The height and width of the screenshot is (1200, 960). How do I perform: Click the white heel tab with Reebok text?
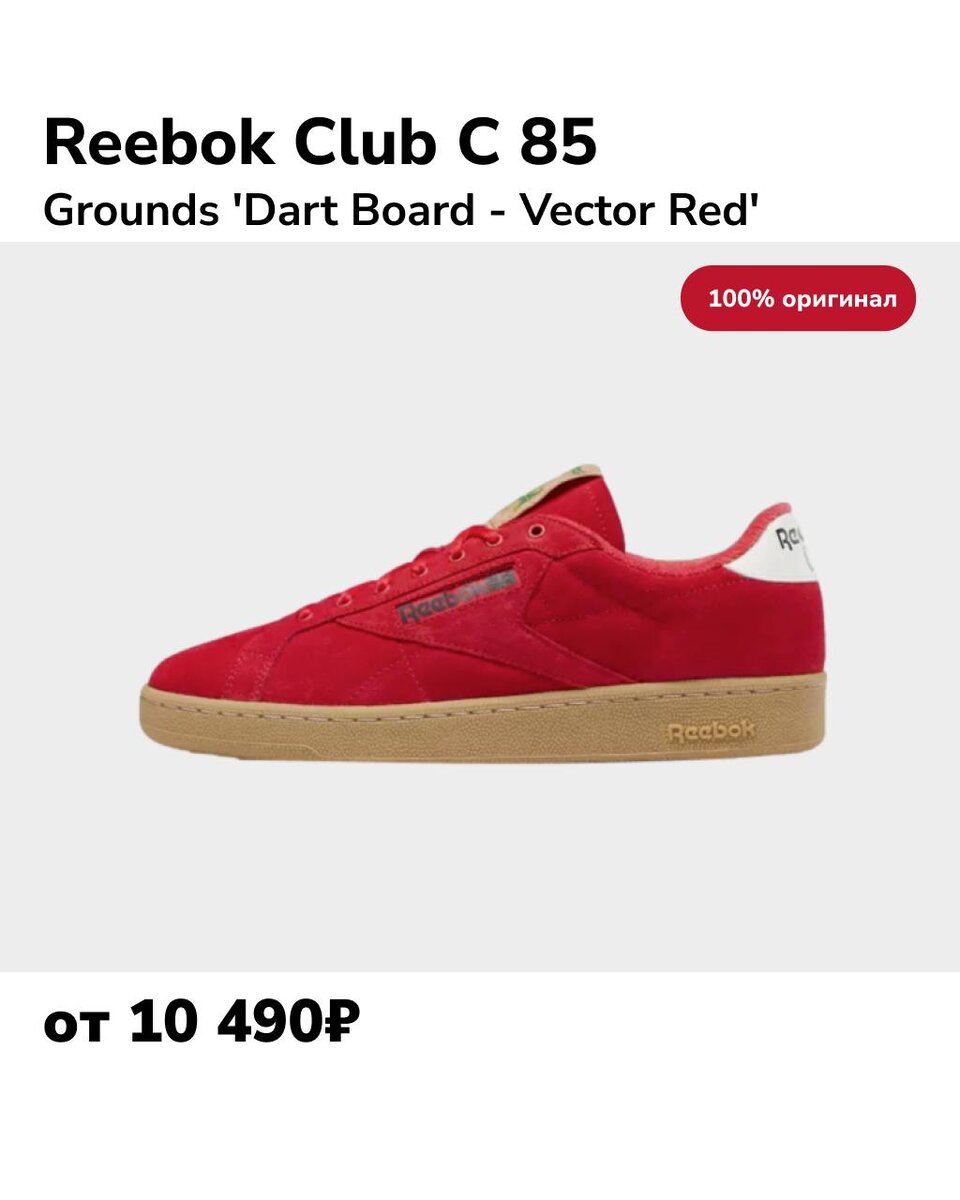click(789, 546)
